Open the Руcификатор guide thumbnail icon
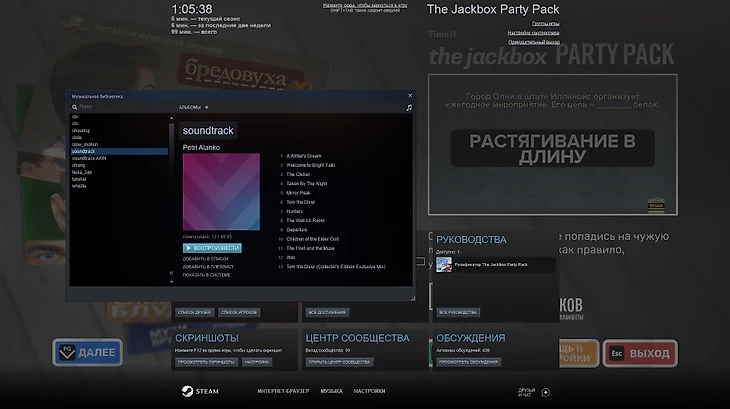The image size is (730, 409). tap(444, 265)
